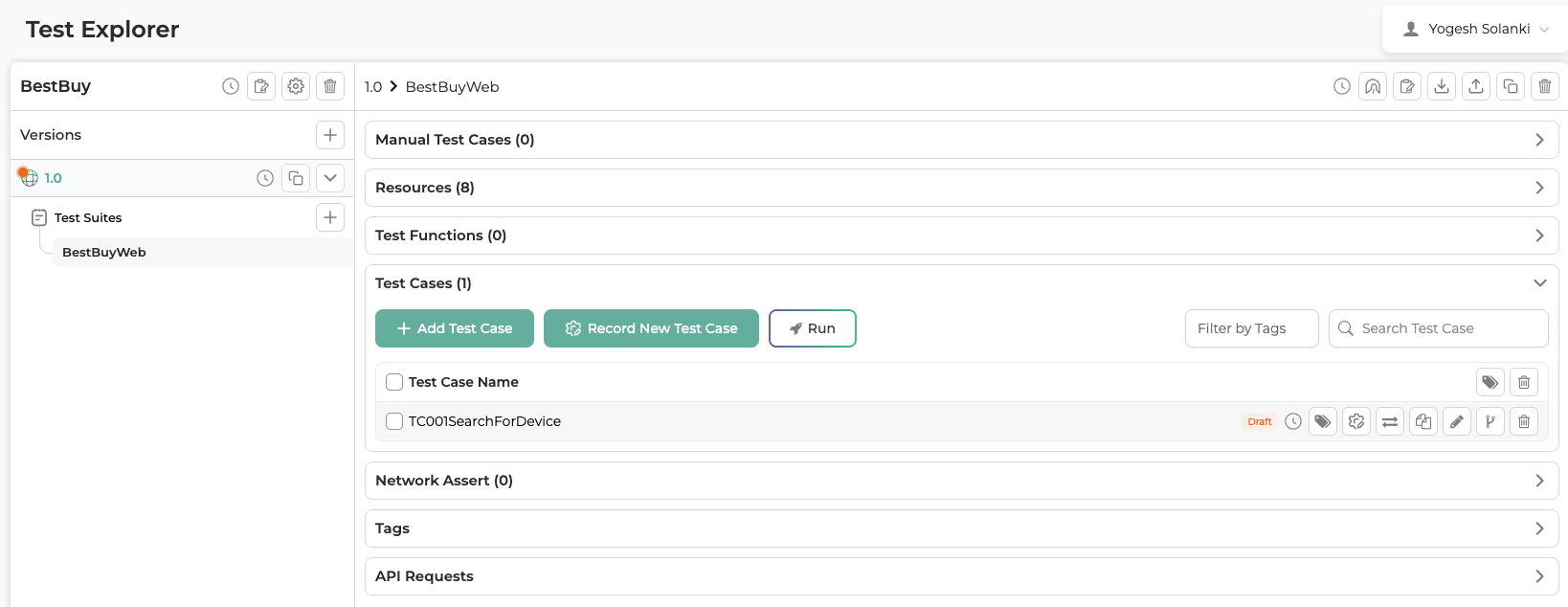Open TC001SearchForDevice settings edit gear
The height and width of the screenshot is (607, 1568).
(x=1356, y=421)
